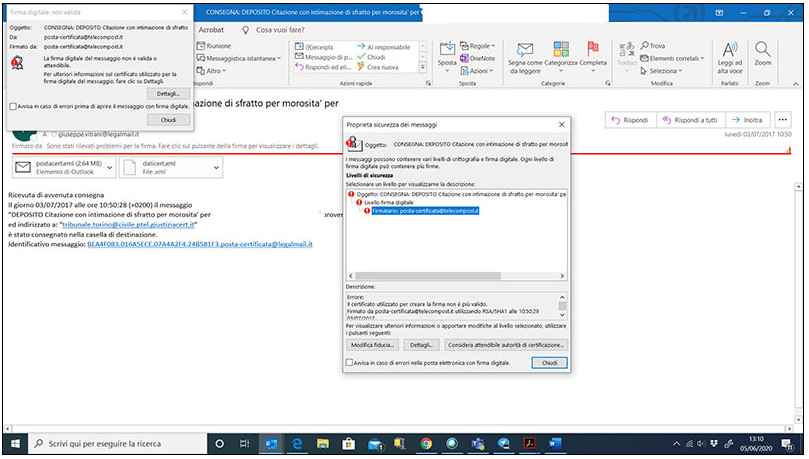Open the notification center icon
Image resolution: width=809 pixels, height=459 pixels.
(x=787, y=444)
